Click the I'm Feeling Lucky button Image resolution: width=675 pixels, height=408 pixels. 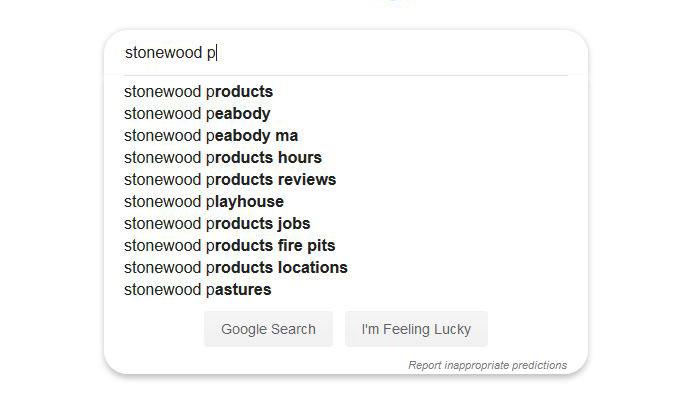click(x=416, y=329)
